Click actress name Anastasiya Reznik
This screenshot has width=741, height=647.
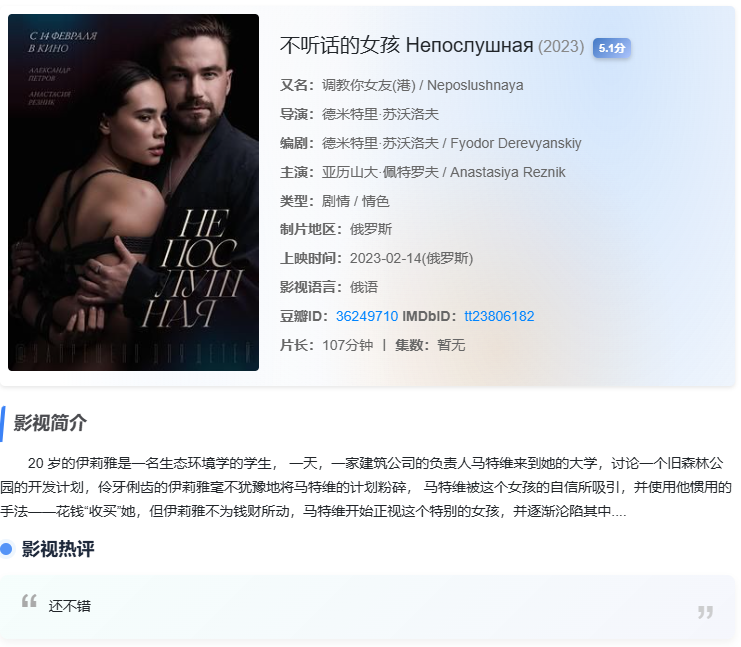coord(508,172)
